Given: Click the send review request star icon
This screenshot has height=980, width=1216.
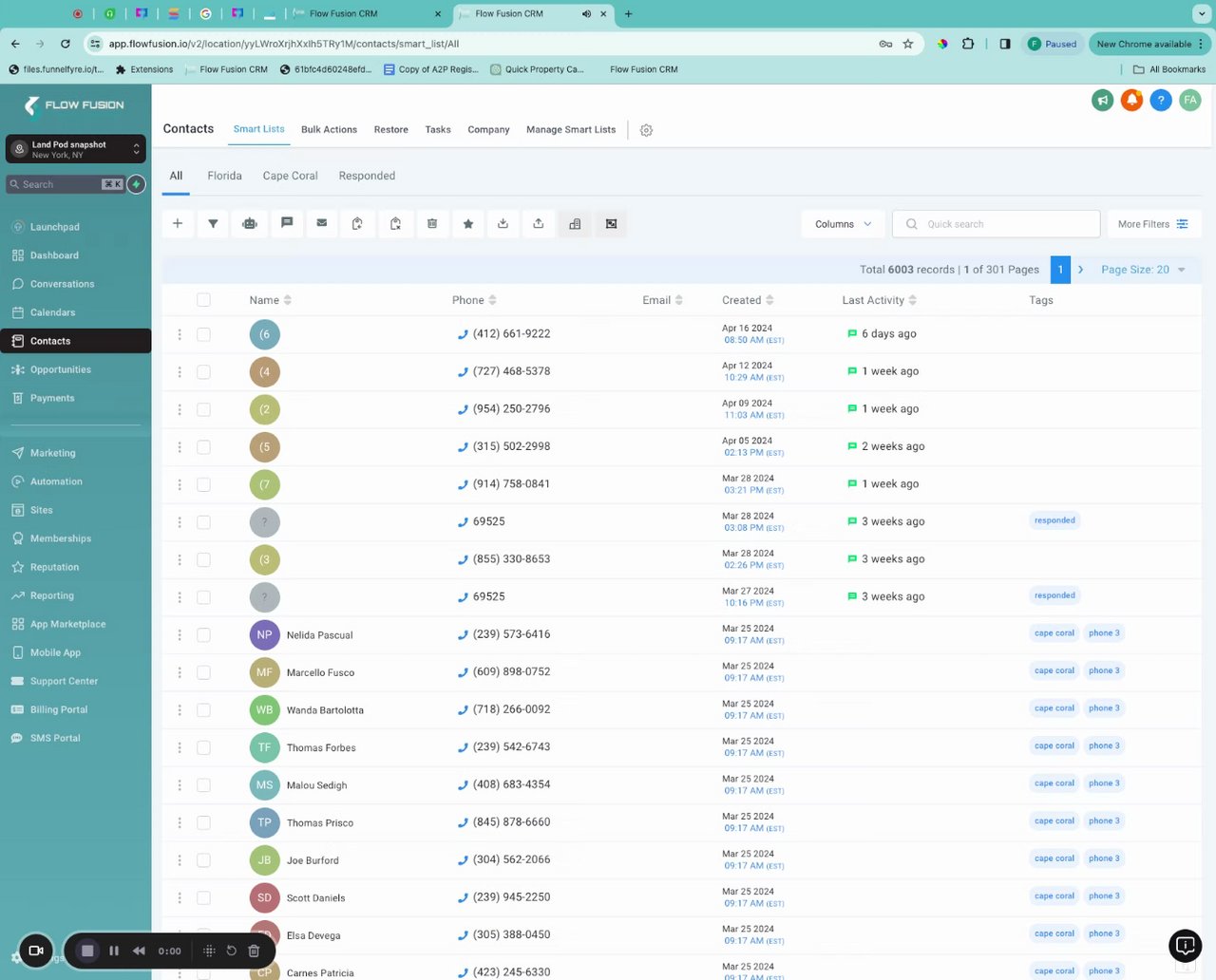Looking at the screenshot, I should click(x=467, y=224).
